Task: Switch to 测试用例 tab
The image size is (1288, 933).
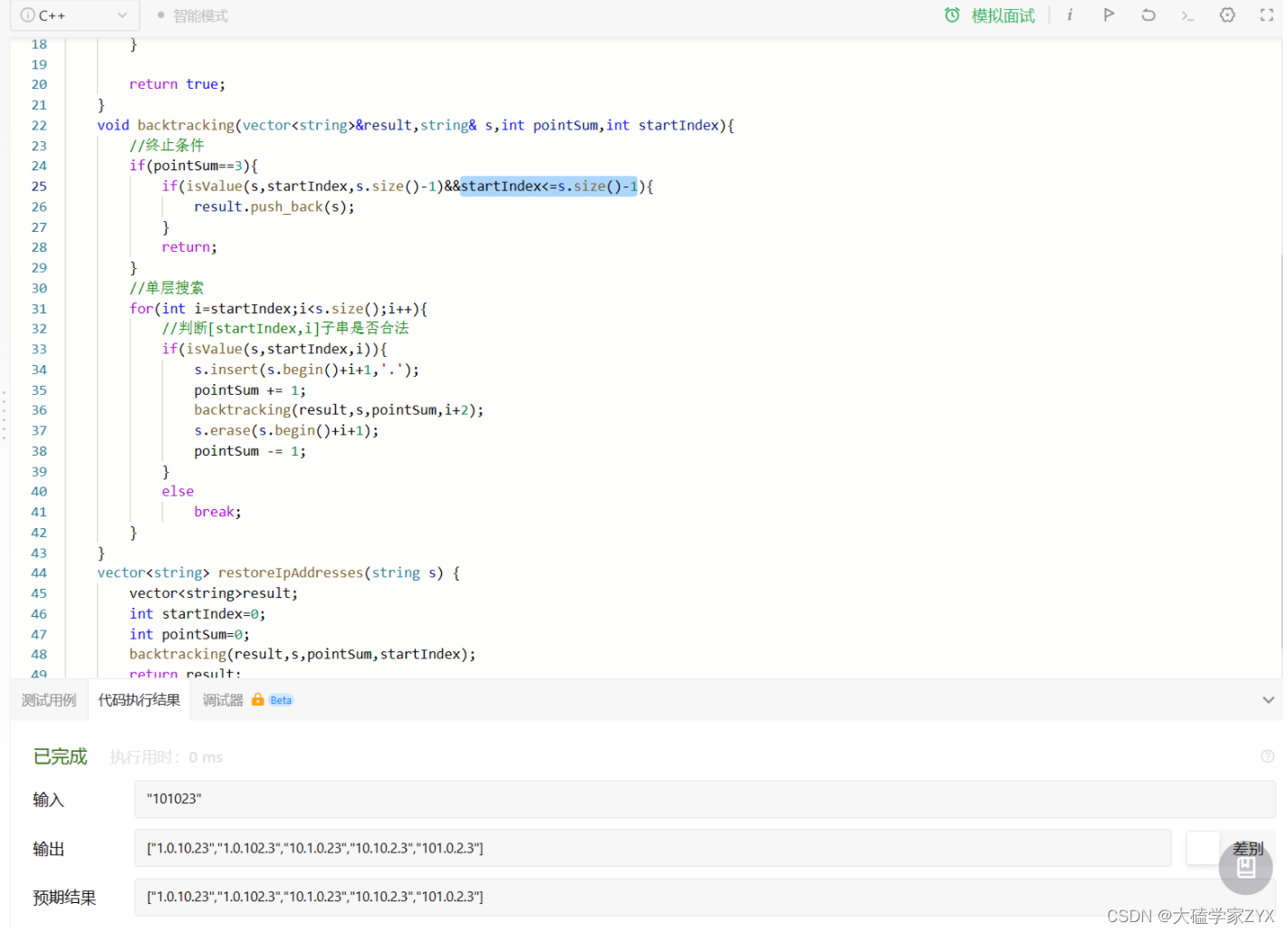Action: [49, 700]
